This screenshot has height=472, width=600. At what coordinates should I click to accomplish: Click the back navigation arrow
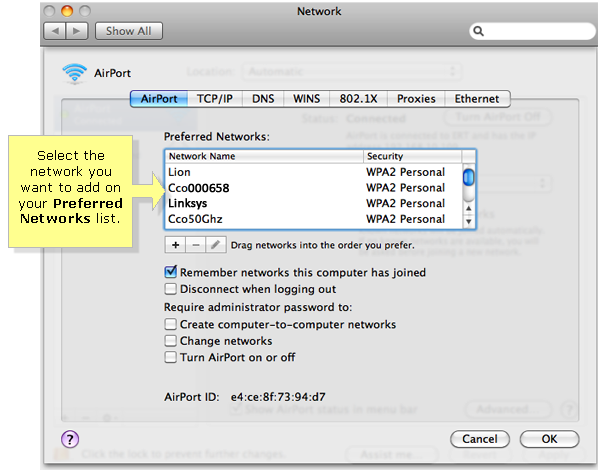(x=55, y=31)
